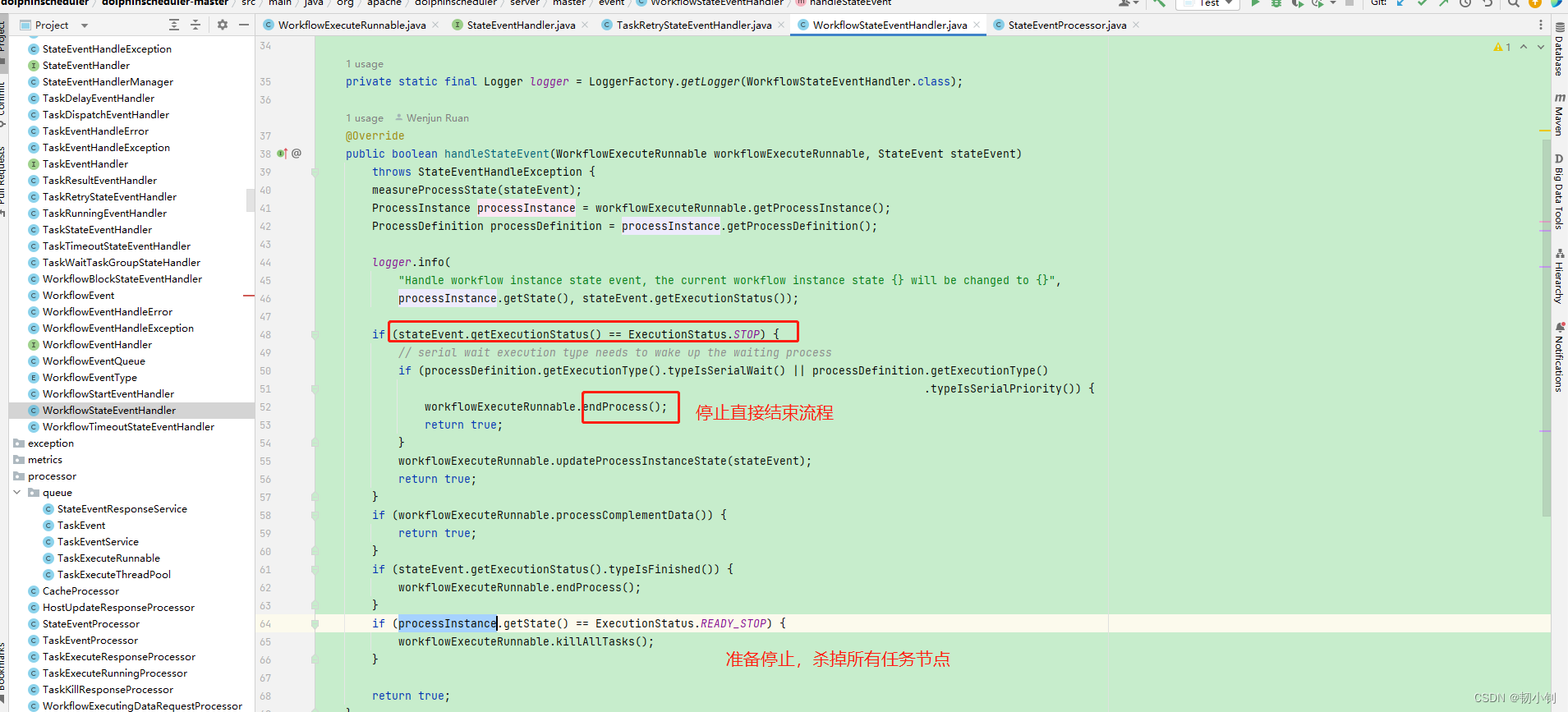Image resolution: width=1568 pixels, height=712 pixels.
Task: Click the @Override annotation on line 37
Action: point(375,136)
